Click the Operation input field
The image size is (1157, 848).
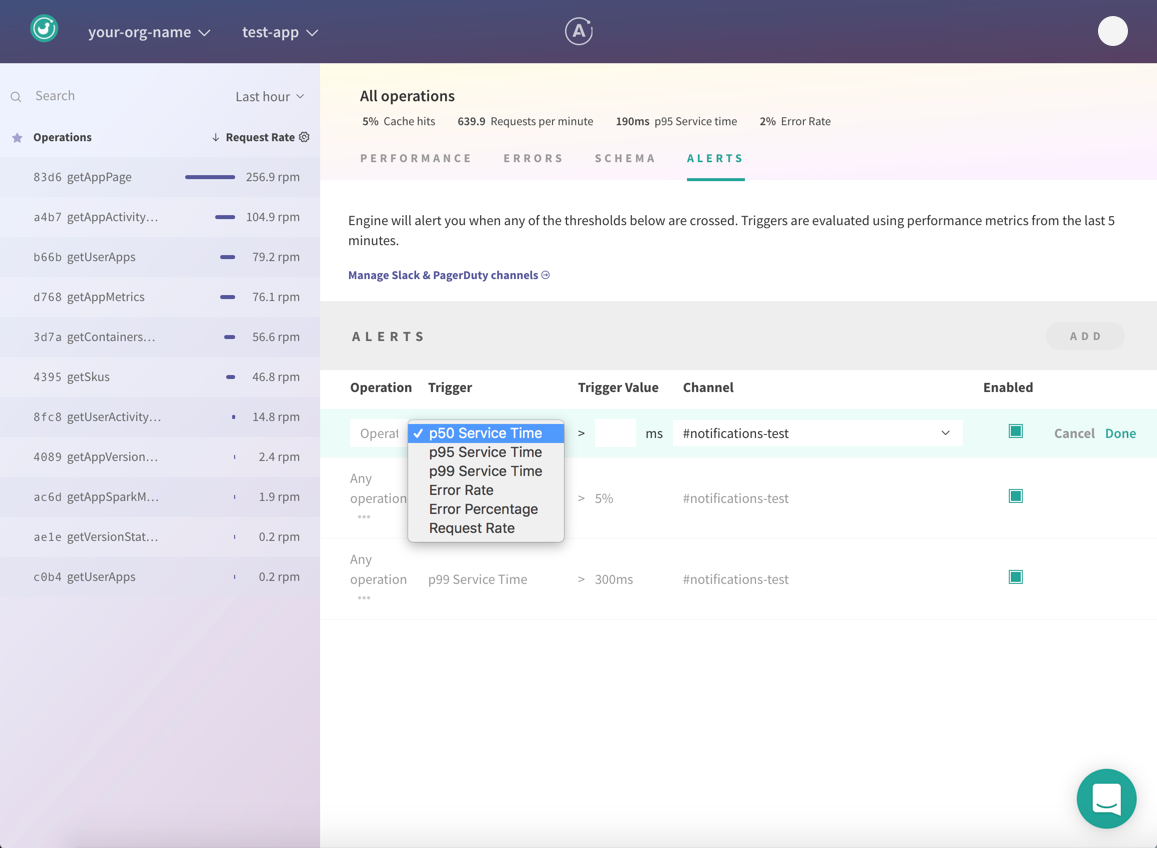[379, 433]
